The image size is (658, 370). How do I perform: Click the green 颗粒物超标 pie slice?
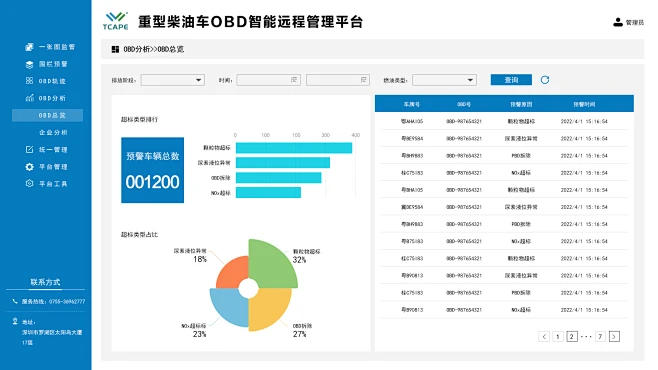click(x=273, y=263)
